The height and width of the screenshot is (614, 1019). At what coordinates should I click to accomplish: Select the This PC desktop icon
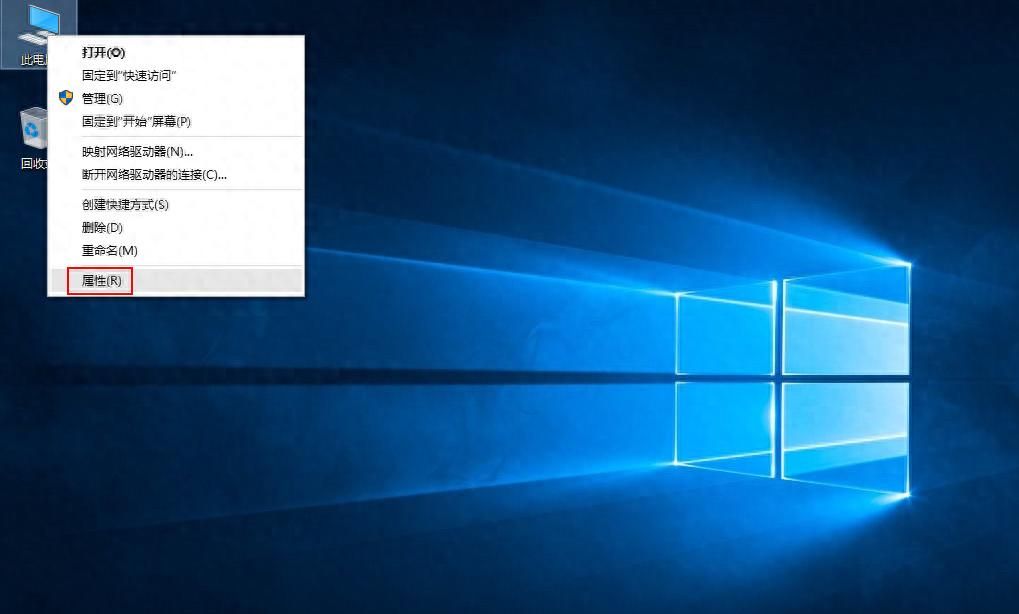(40, 24)
